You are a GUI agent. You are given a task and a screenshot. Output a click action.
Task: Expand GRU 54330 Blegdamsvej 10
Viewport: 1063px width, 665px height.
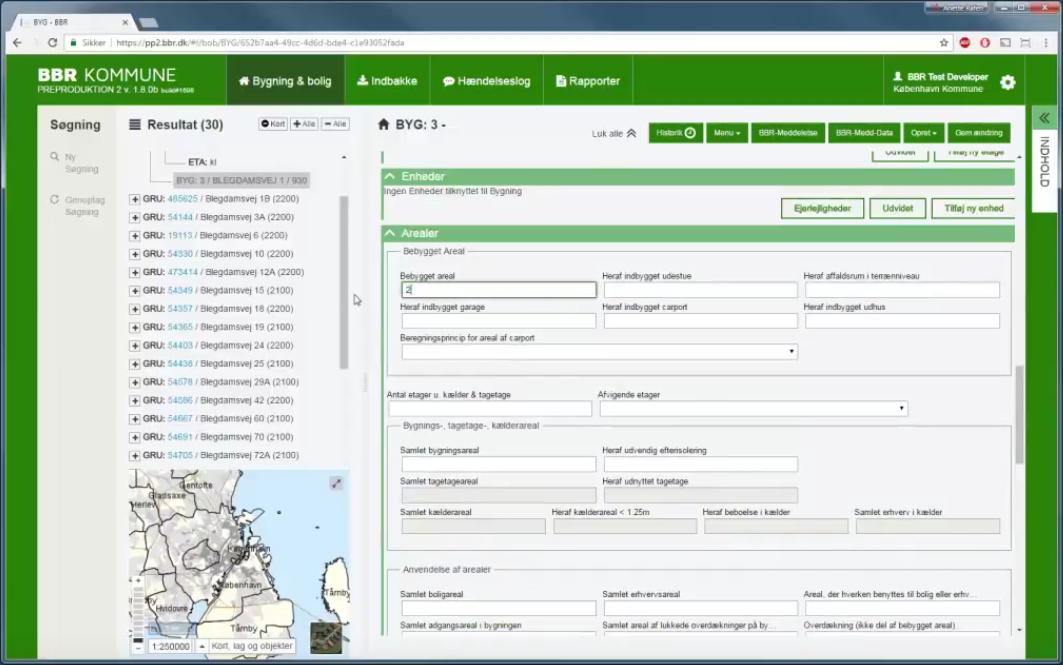coord(134,254)
